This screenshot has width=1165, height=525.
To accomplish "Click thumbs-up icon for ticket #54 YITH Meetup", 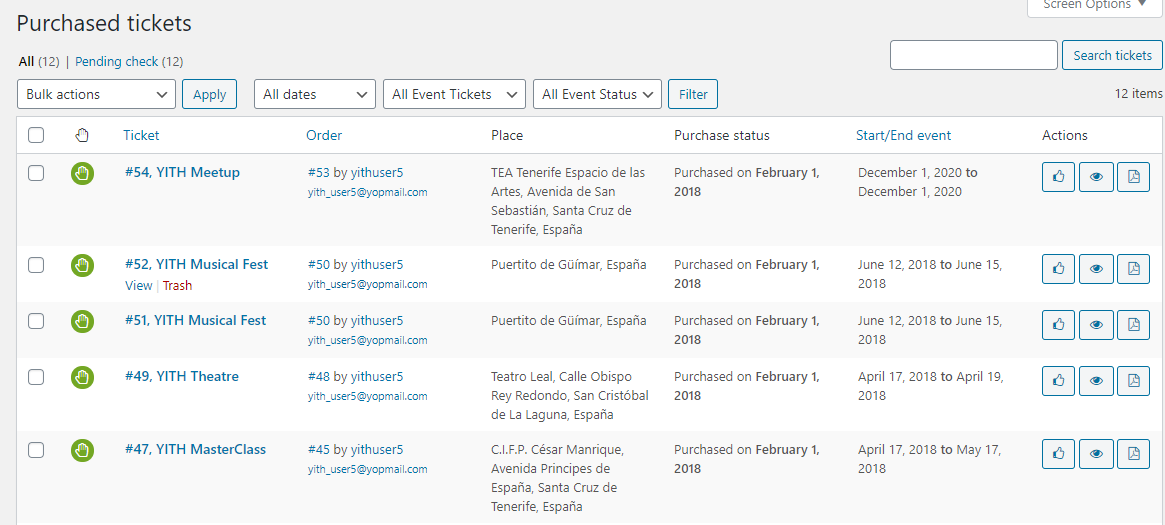I will click(1058, 177).
